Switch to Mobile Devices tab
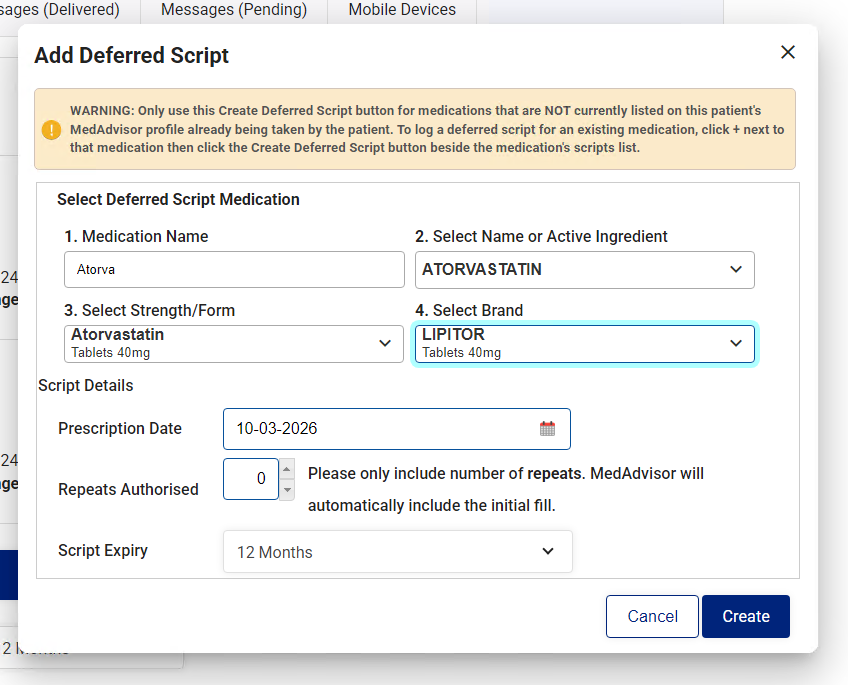Image resolution: width=848 pixels, height=685 pixels. [x=402, y=10]
